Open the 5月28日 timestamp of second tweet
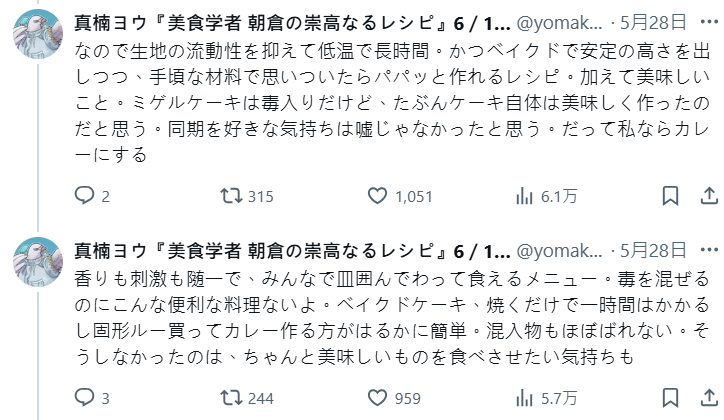 point(653,248)
